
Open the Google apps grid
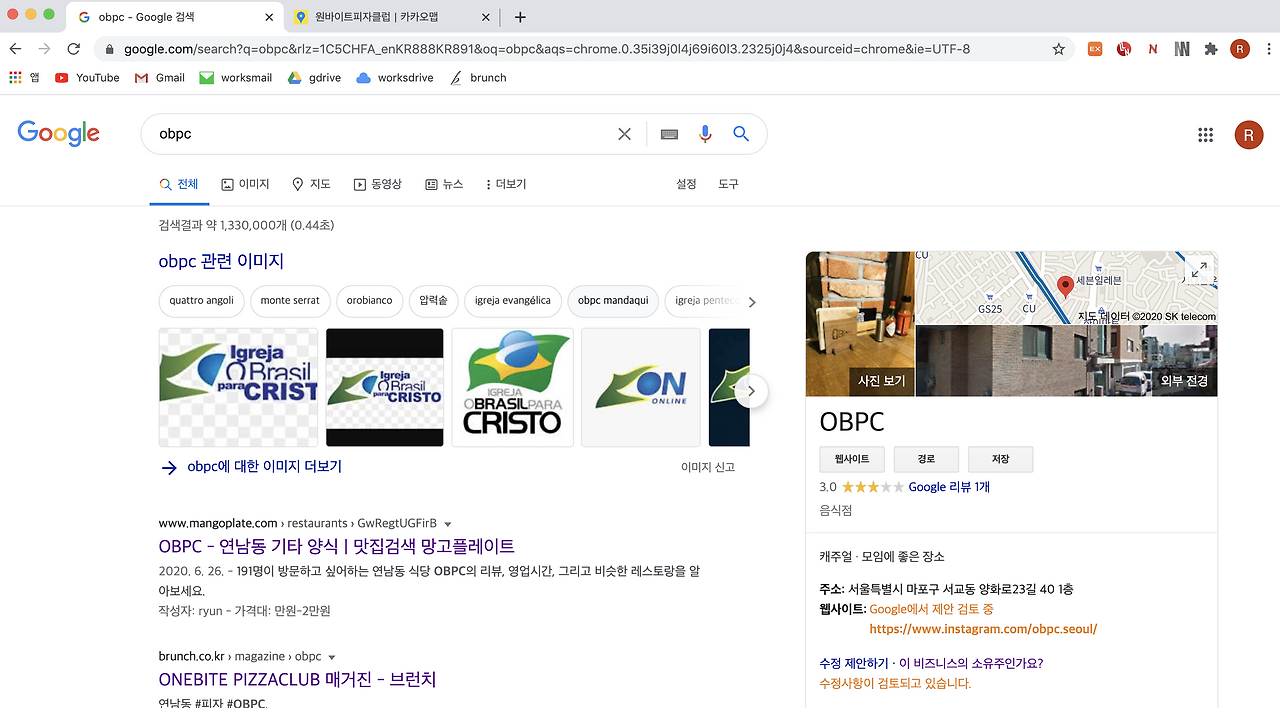[x=1205, y=133]
